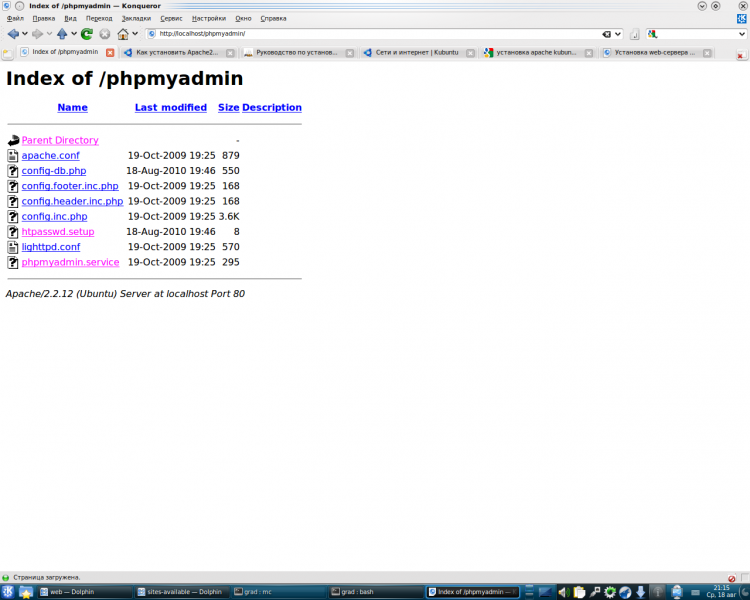Open a new tab with left tab-bar icon
Screen dimensions: 750x600
tap(8, 54)
